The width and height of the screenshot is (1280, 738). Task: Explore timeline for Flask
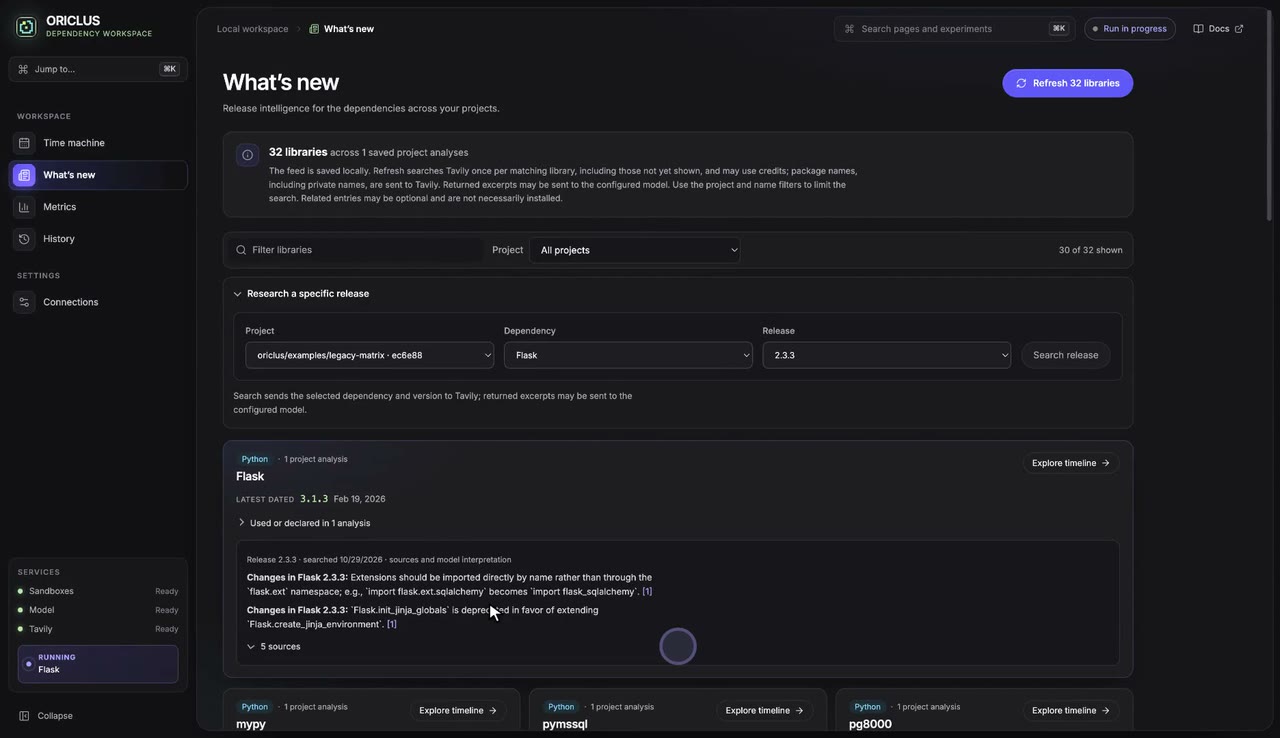click(1070, 463)
